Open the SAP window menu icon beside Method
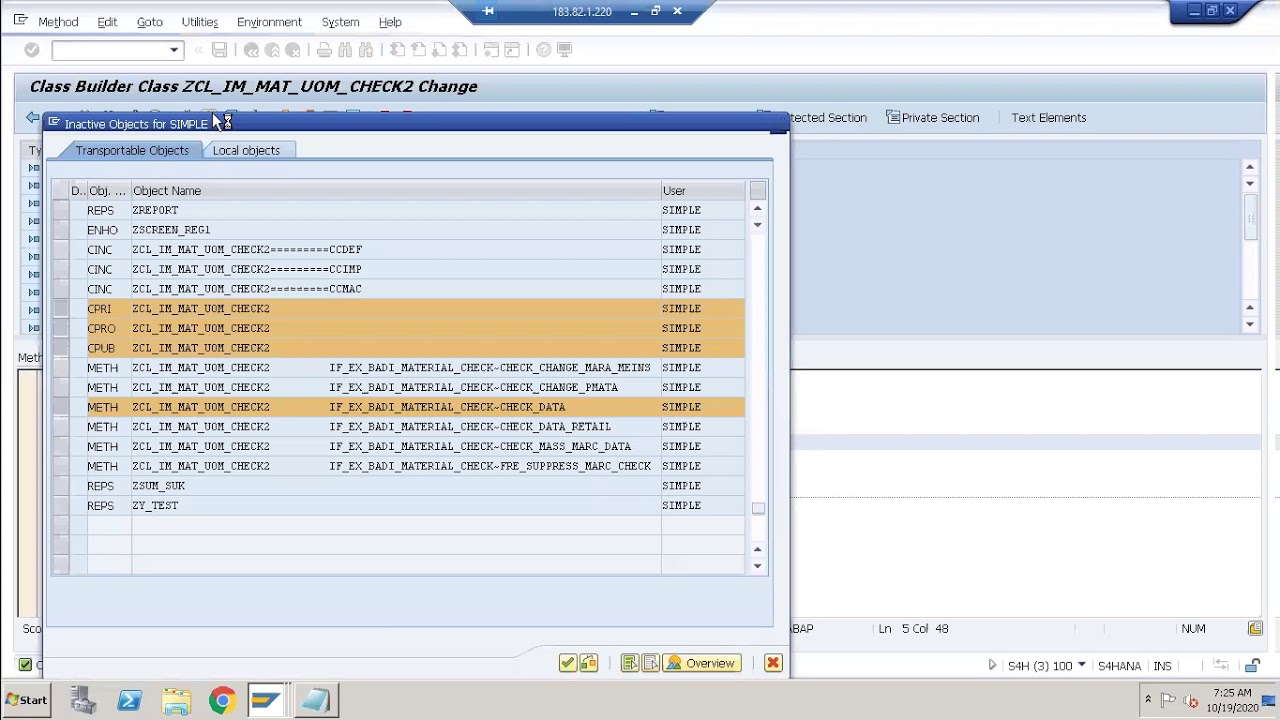 (20, 21)
